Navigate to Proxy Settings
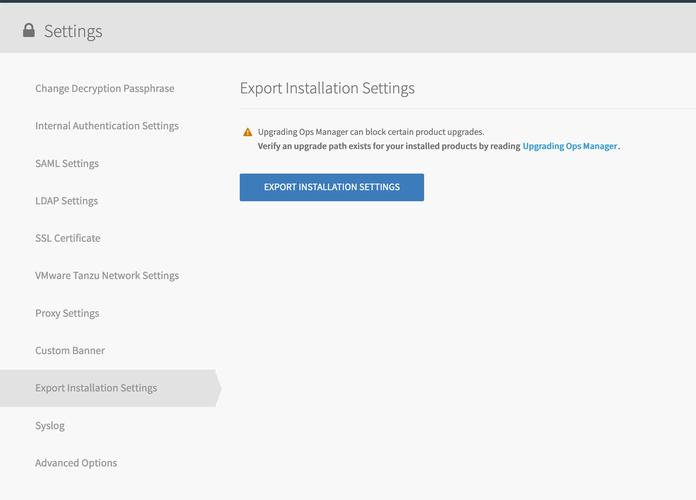Image resolution: width=696 pixels, height=500 pixels. 67,313
